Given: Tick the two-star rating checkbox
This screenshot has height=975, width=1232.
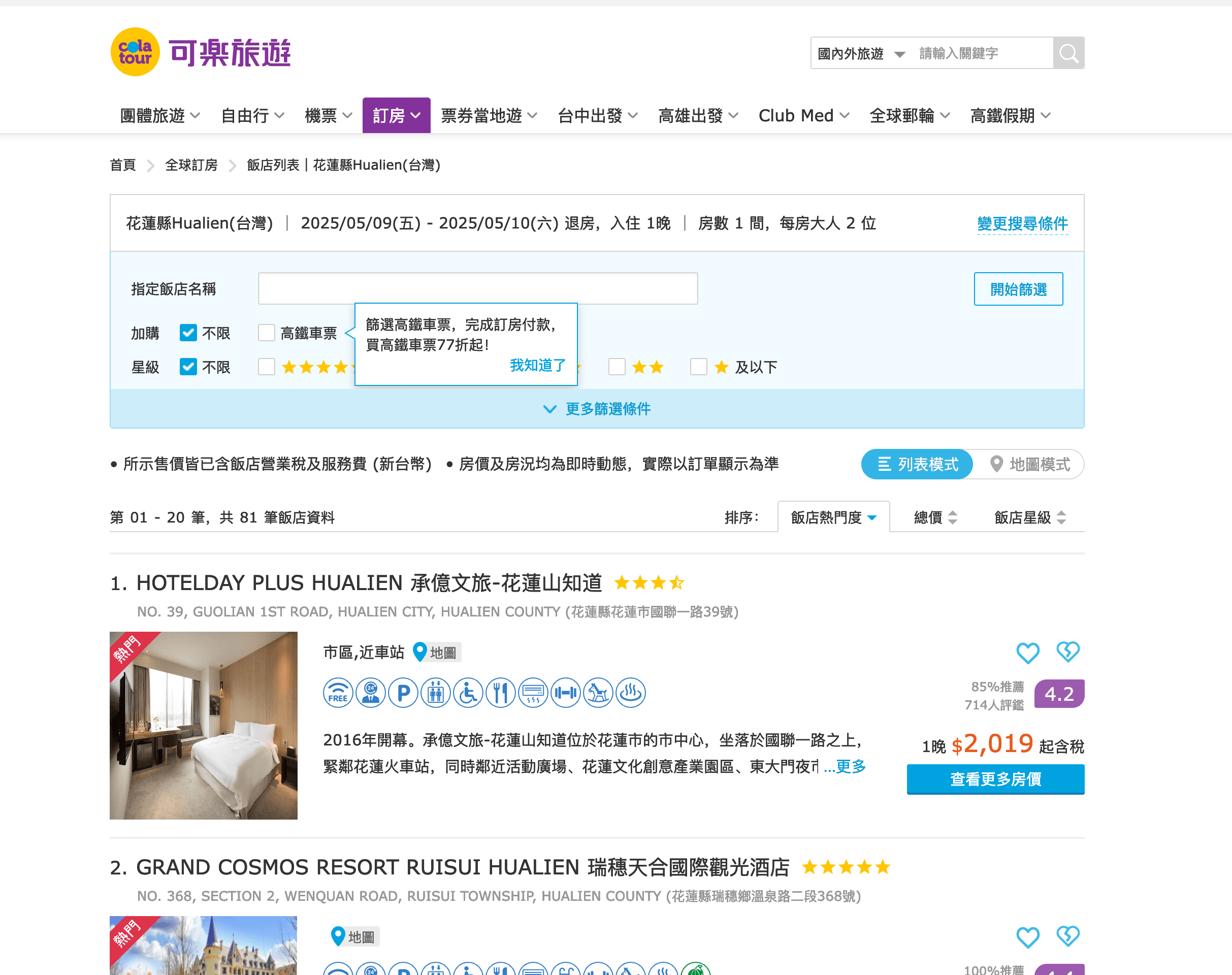Looking at the screenshot, I should (x=617, y=367).
